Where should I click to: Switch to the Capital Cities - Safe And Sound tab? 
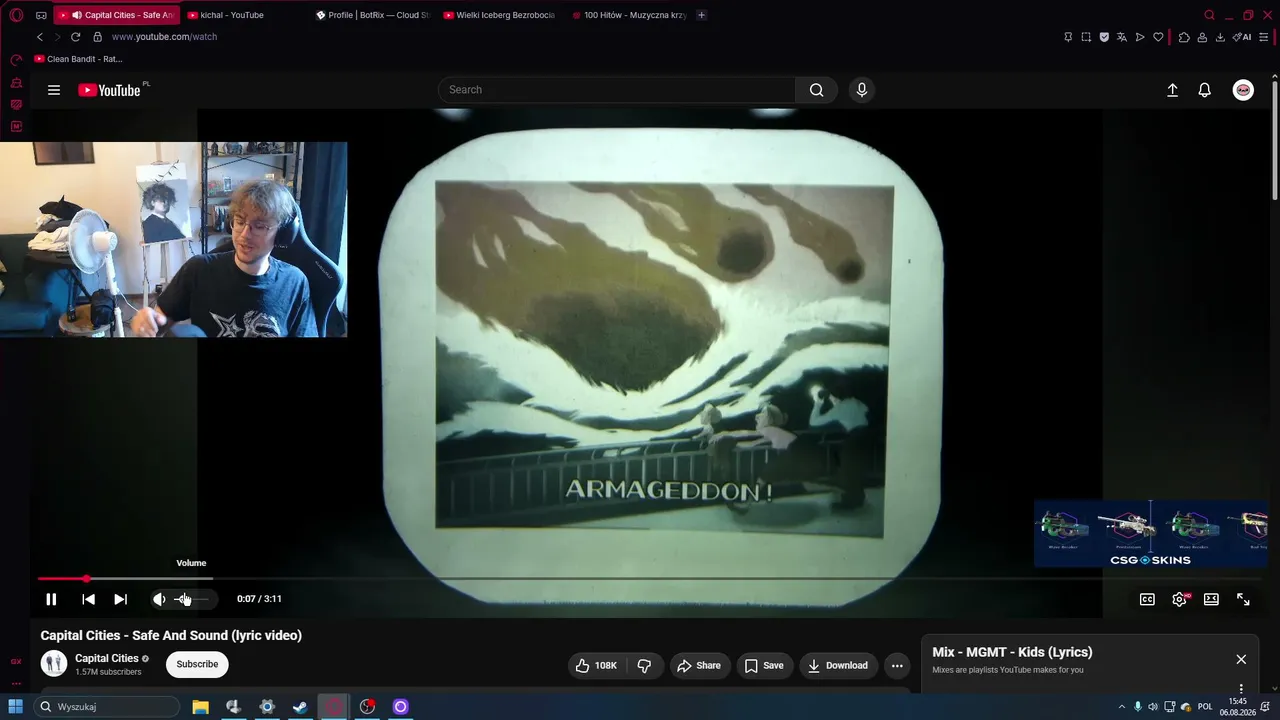click(117, 15)
